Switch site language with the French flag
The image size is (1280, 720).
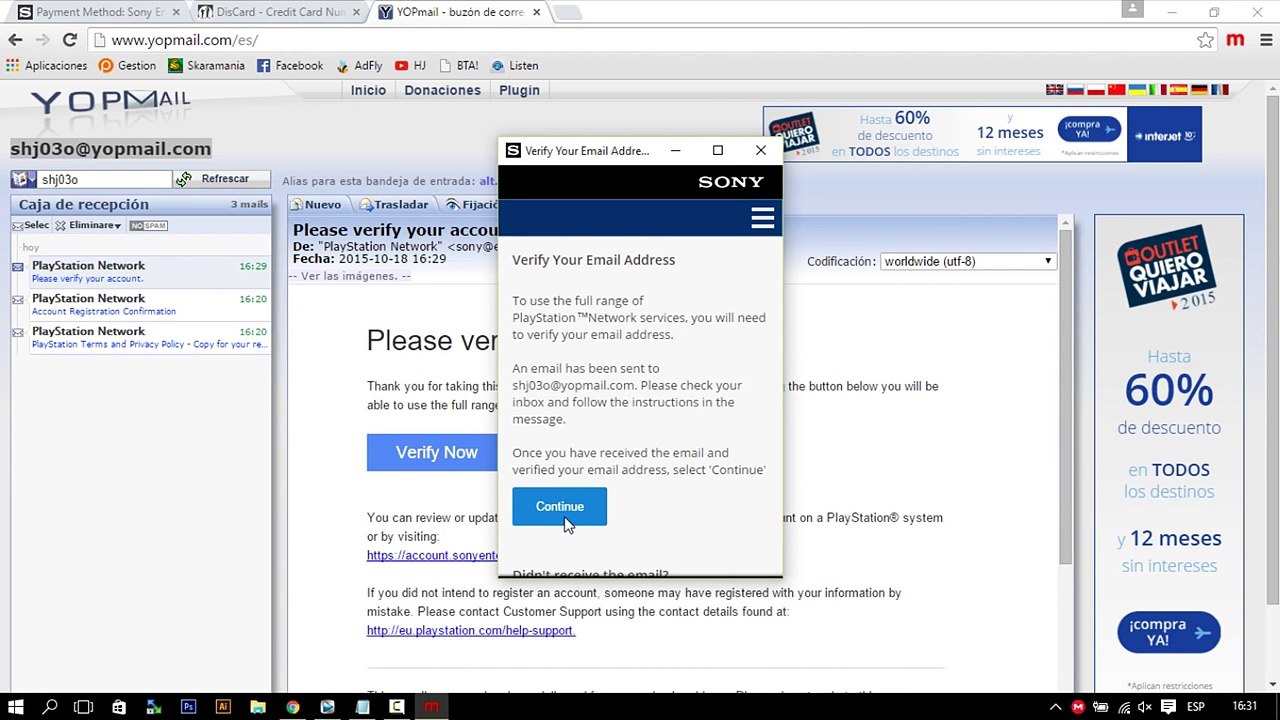point(1220,90)
